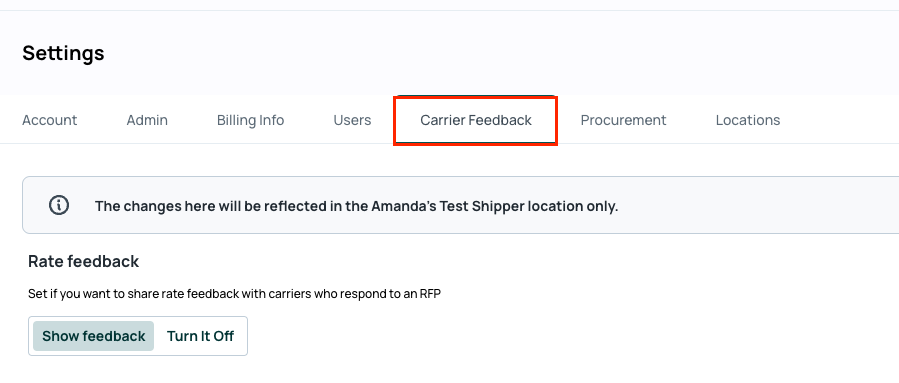The image size is (899, 383).
Task: Select the Show feedback option
Action: pyautogui.click(x=93, y=336)
